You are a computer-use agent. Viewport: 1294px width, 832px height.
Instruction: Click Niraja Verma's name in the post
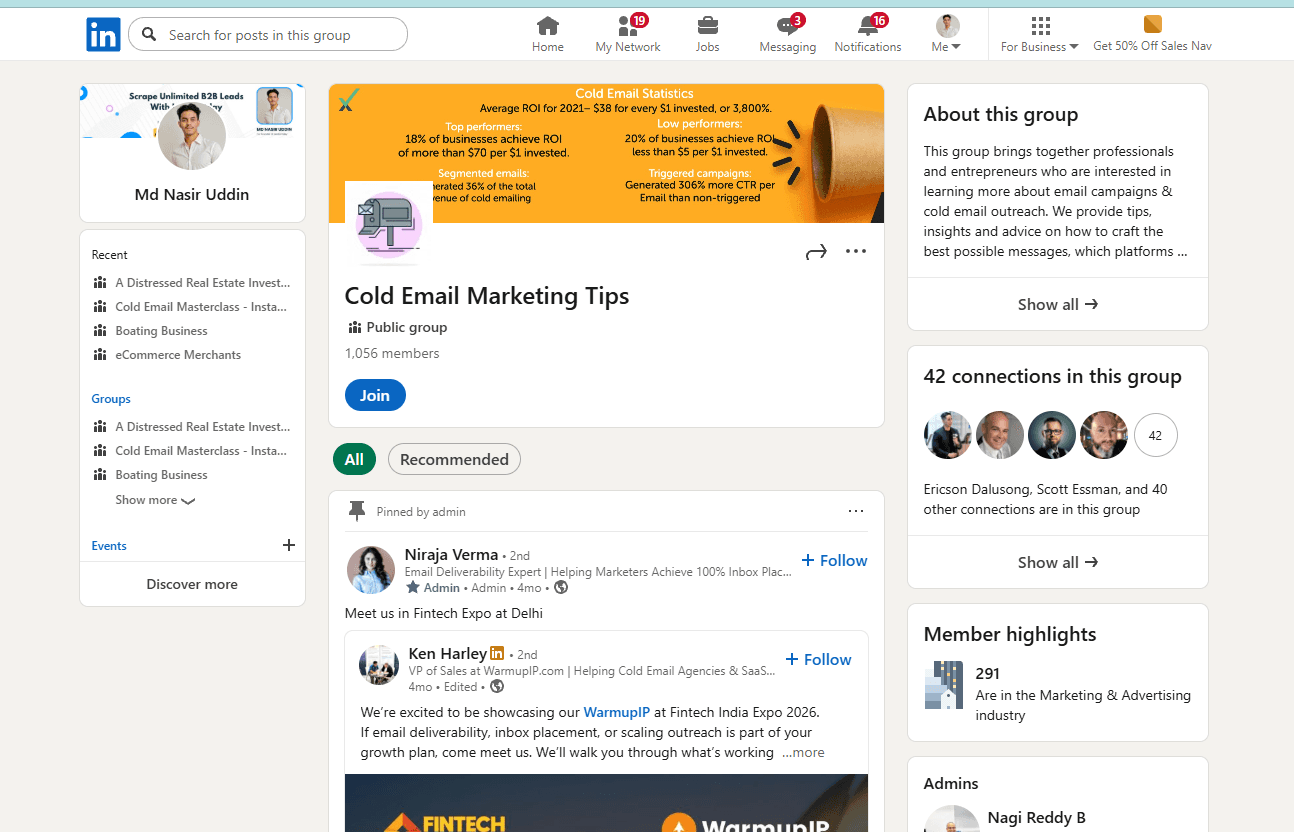coord(451,555)
